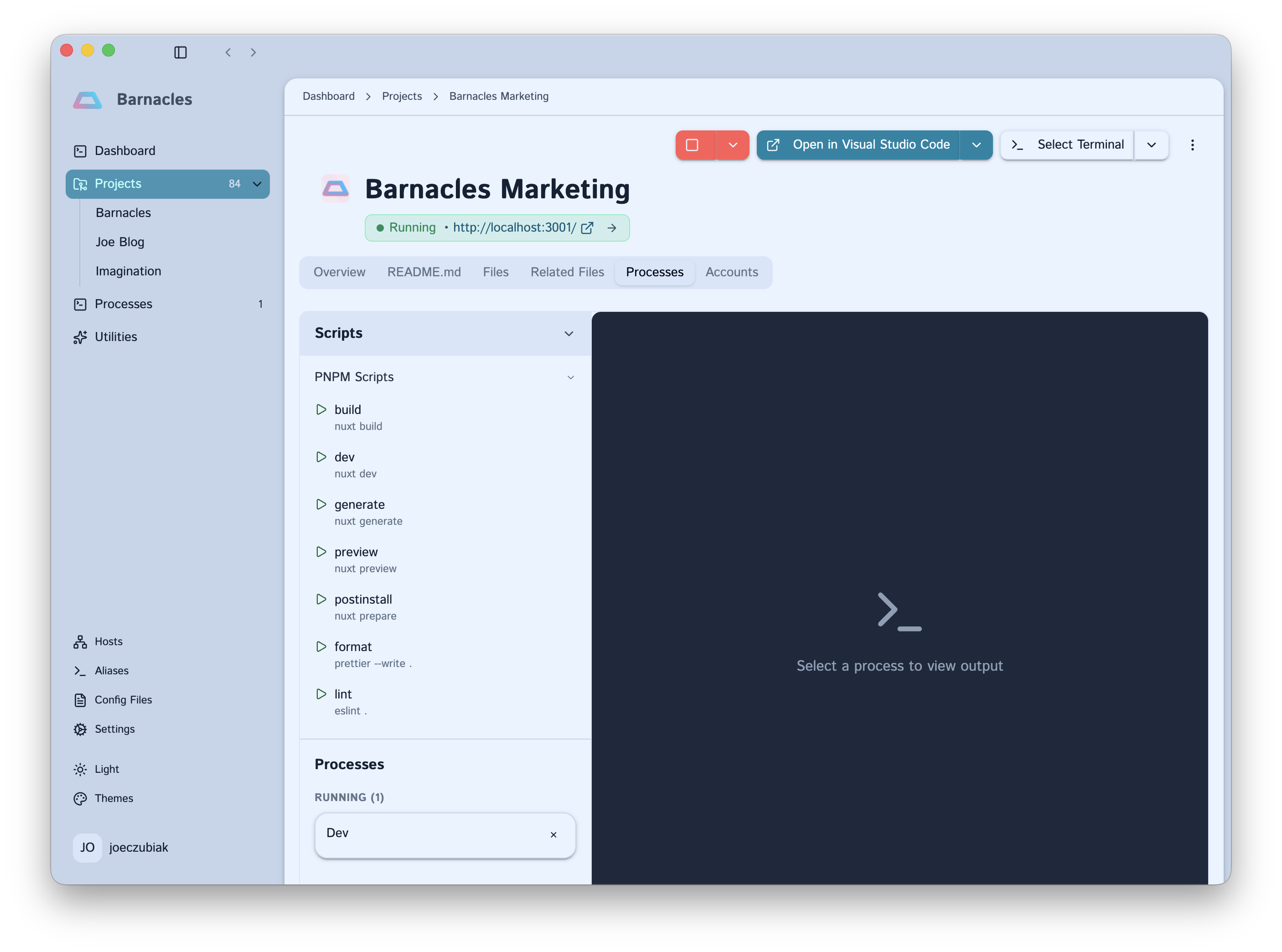This screenshot has width=1282, height=952.
Task: Open Hosts from the sidebar
Action: [x=109, y=641]
